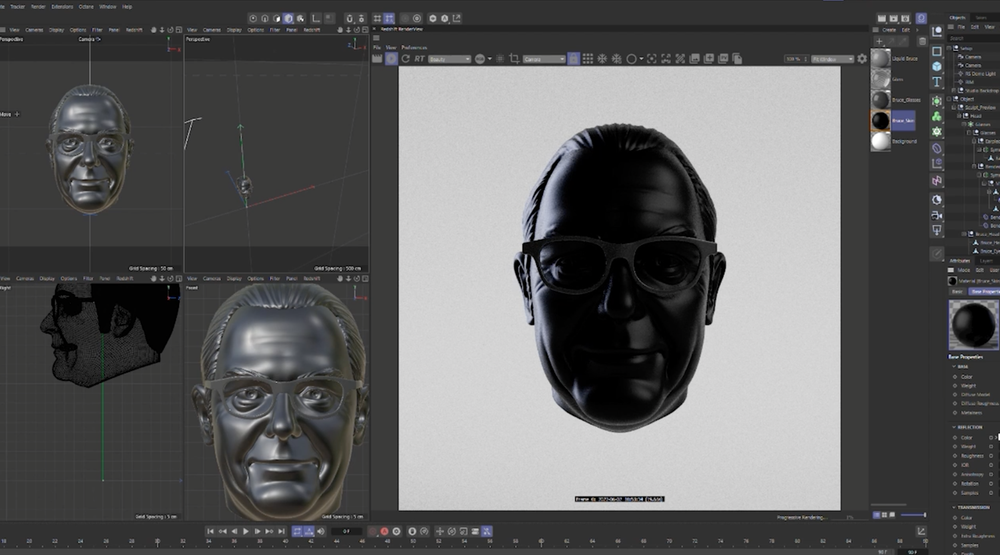This screenshot has width=1000, height=555.
Task: Open the Help menu in the main menu bar
Action: tap(127, 6)
